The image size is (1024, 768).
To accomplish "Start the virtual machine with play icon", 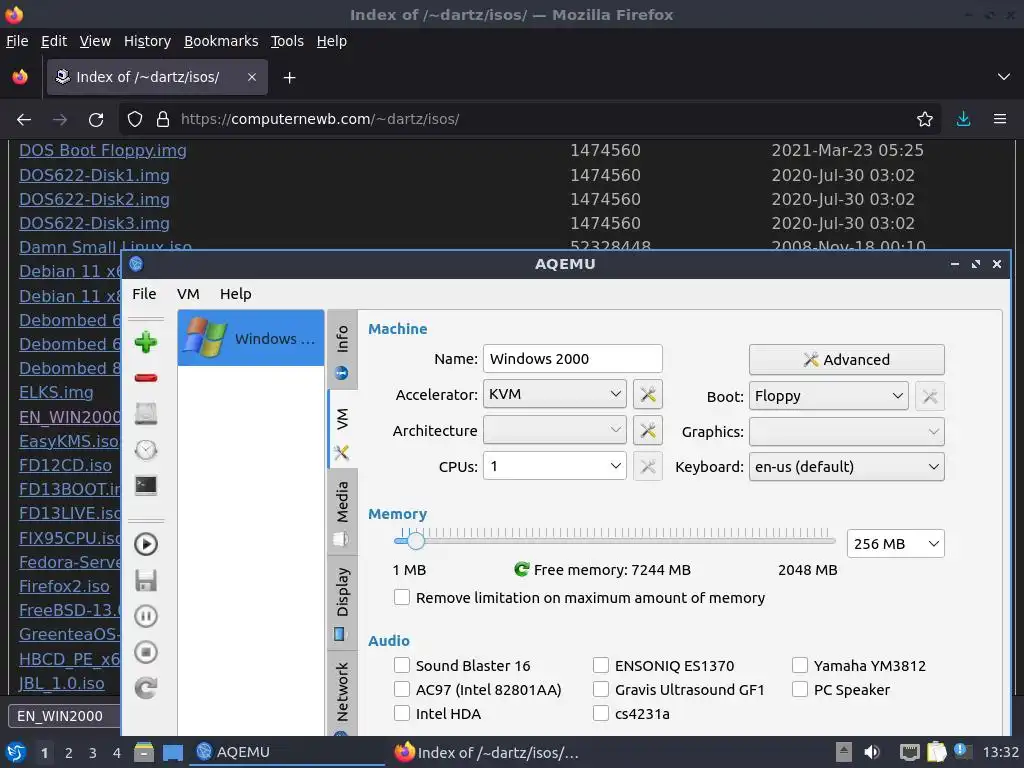I will (146, 544).
